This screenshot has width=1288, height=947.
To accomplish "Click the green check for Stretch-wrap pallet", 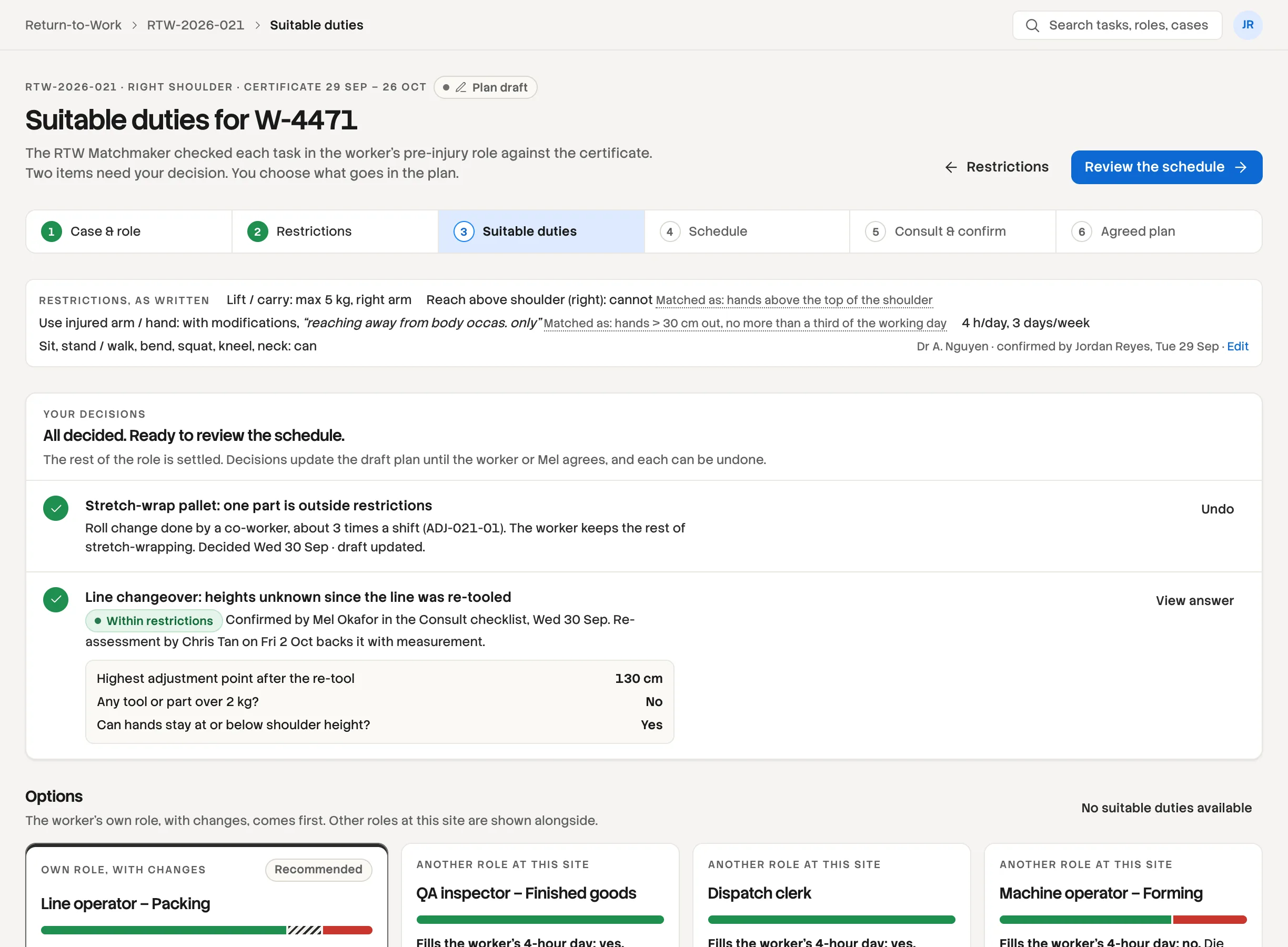I will pyautogui.click(x=56, y=508).
